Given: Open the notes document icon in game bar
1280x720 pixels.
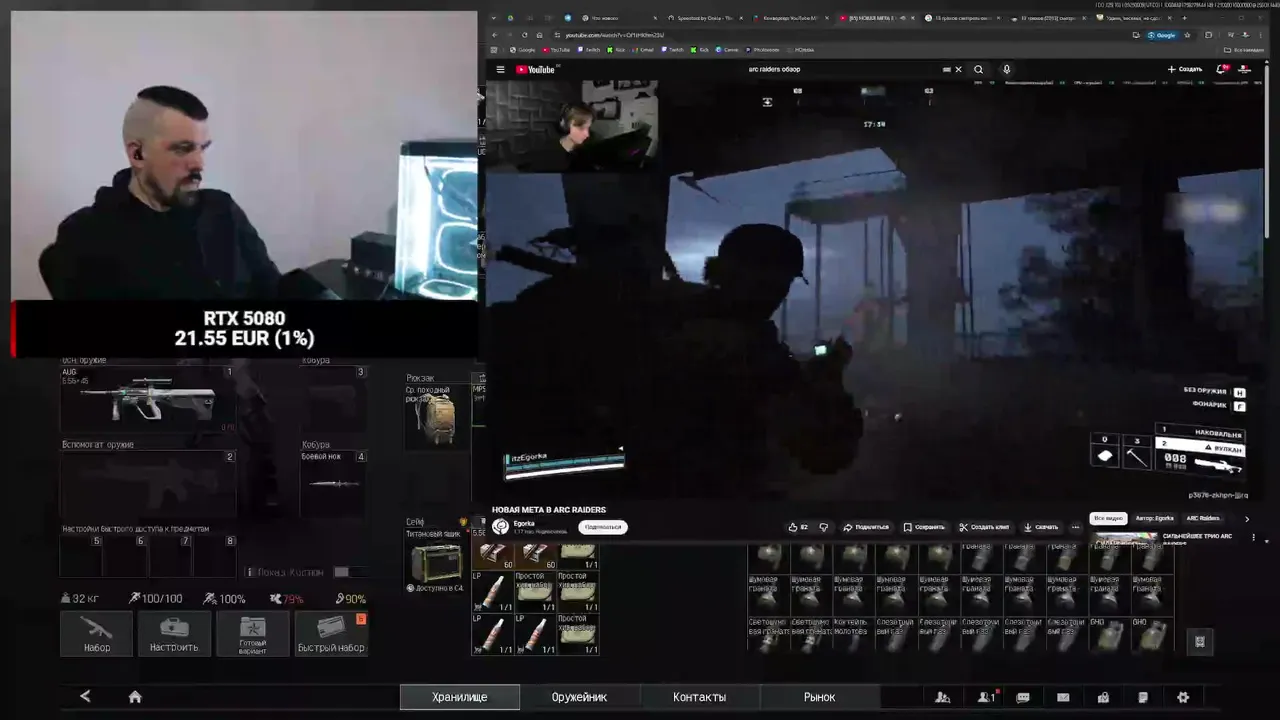Looking at the screenshot, I should point(1143,697).
